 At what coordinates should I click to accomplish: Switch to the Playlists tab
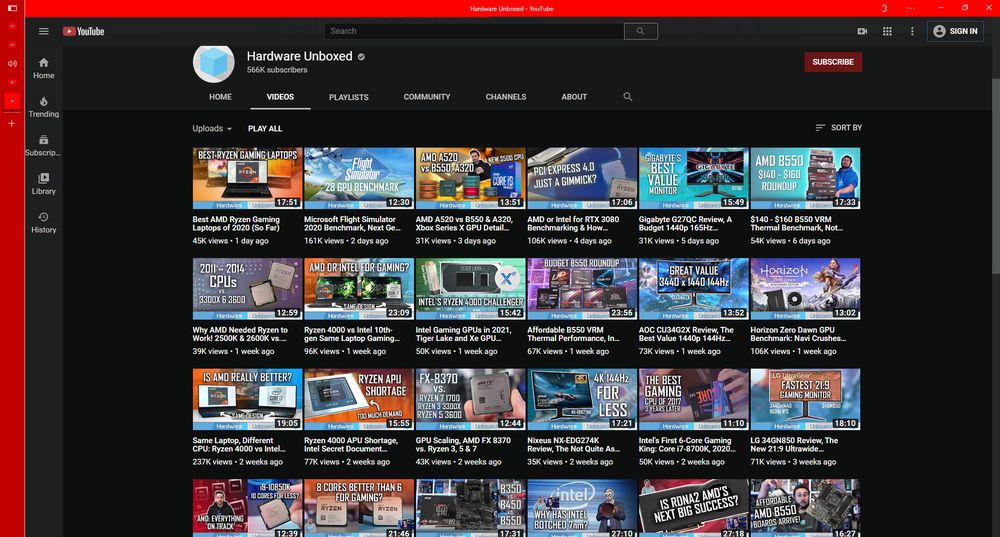click(x=348, y=97)
